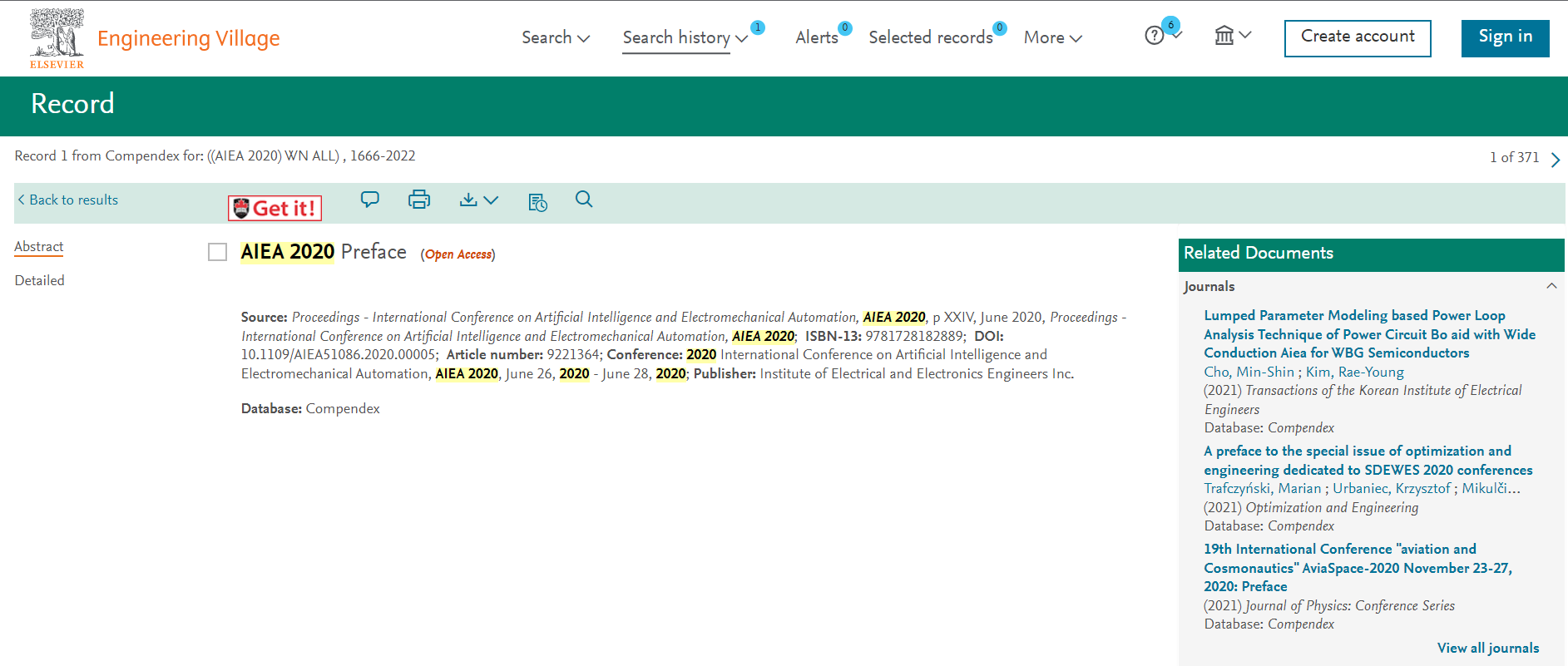Open the Search menu

(556, 37)
